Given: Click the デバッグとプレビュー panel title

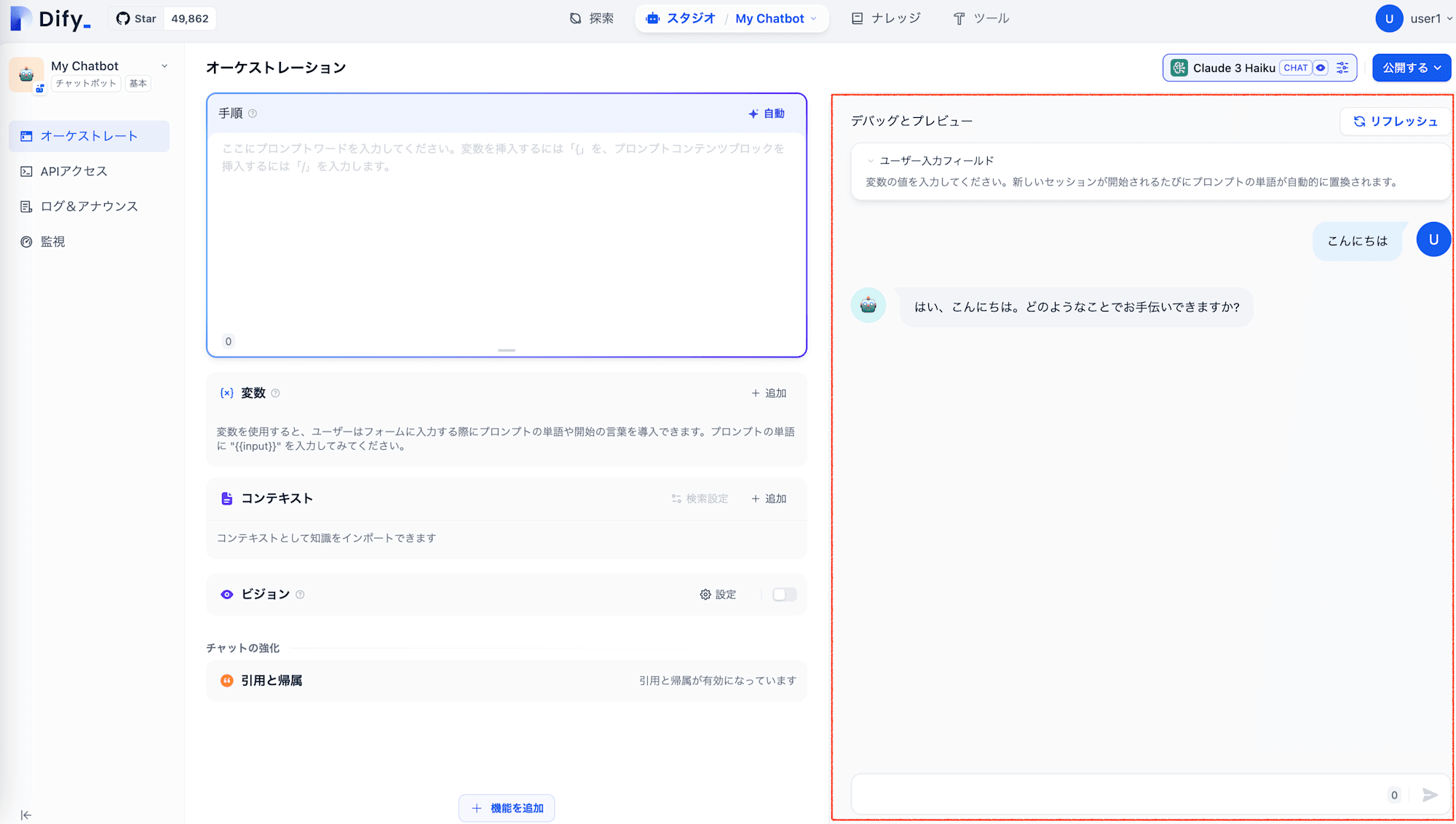Looking at the screenshot, I should click(x=911, y=121).
